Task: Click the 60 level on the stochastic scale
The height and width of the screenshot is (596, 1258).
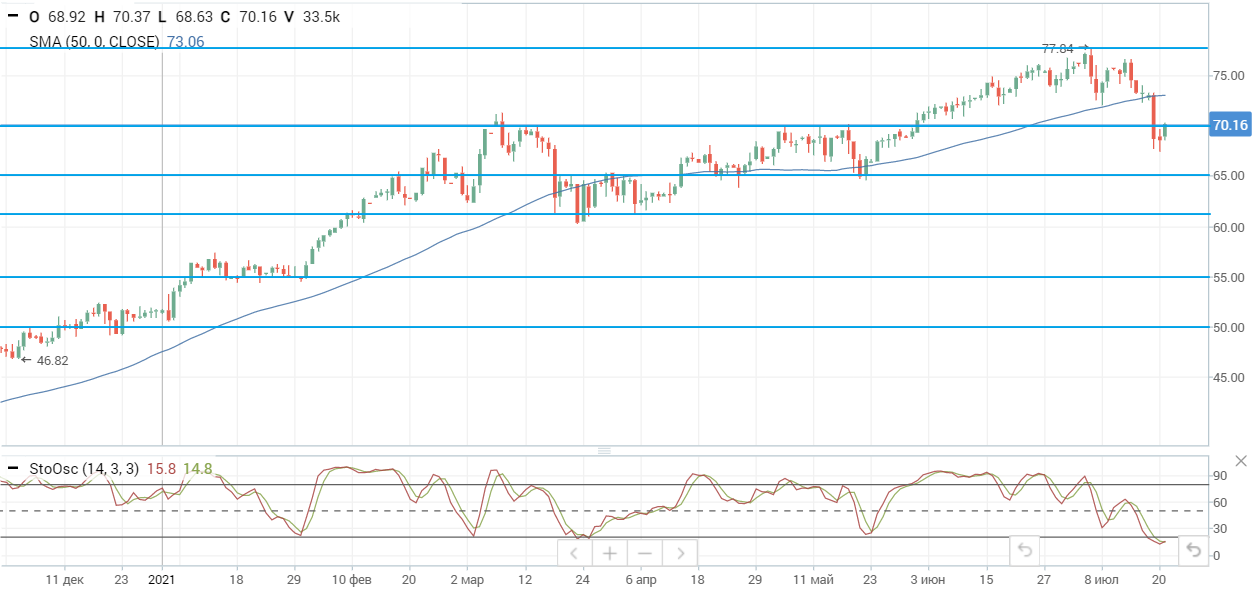Action: point(1220,503)
